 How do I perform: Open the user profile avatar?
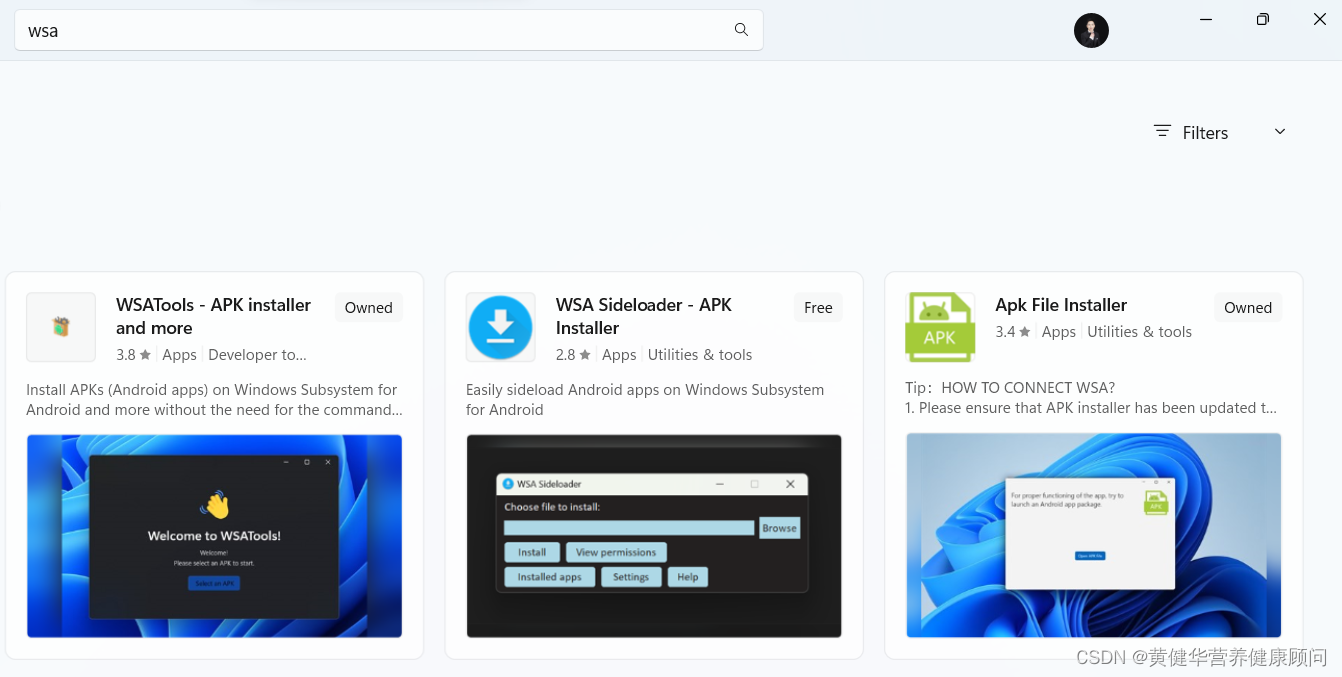(1091, 31)
